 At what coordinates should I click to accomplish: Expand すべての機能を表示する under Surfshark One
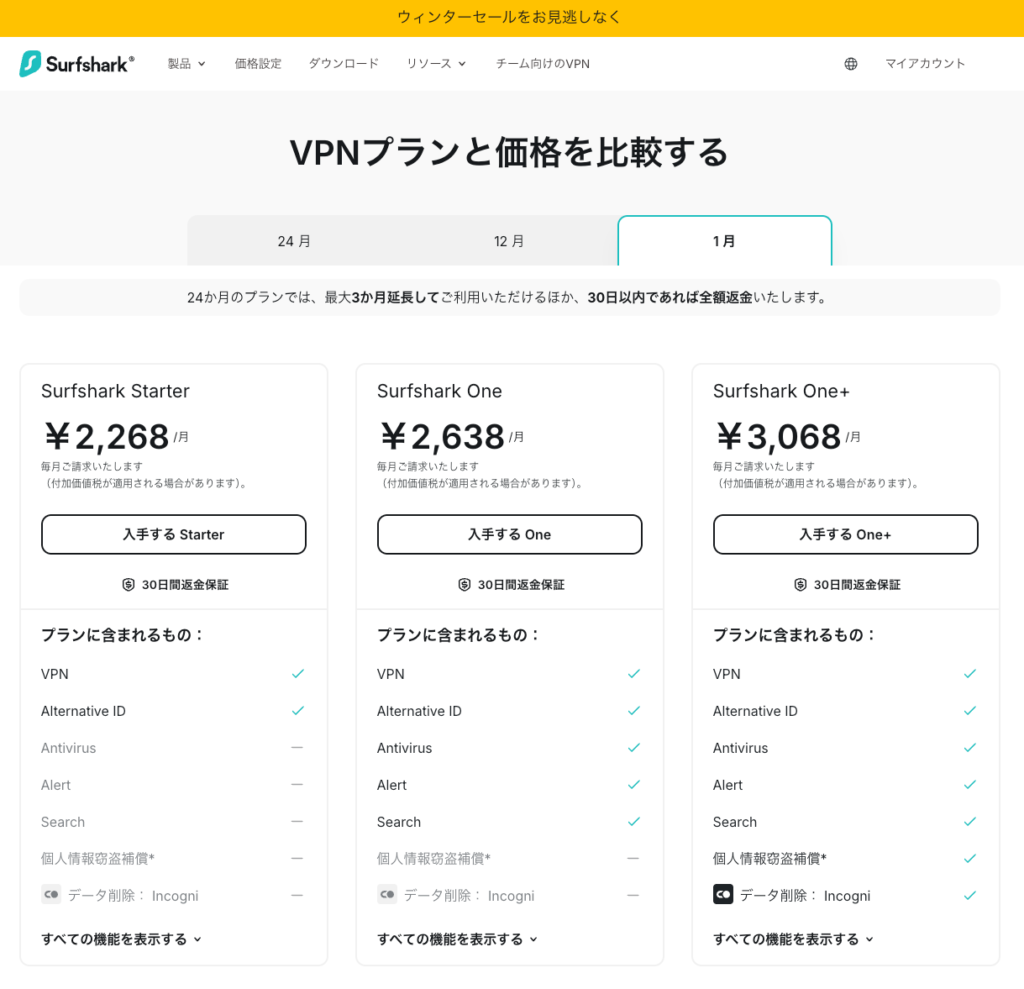click(x=456, y=939)
